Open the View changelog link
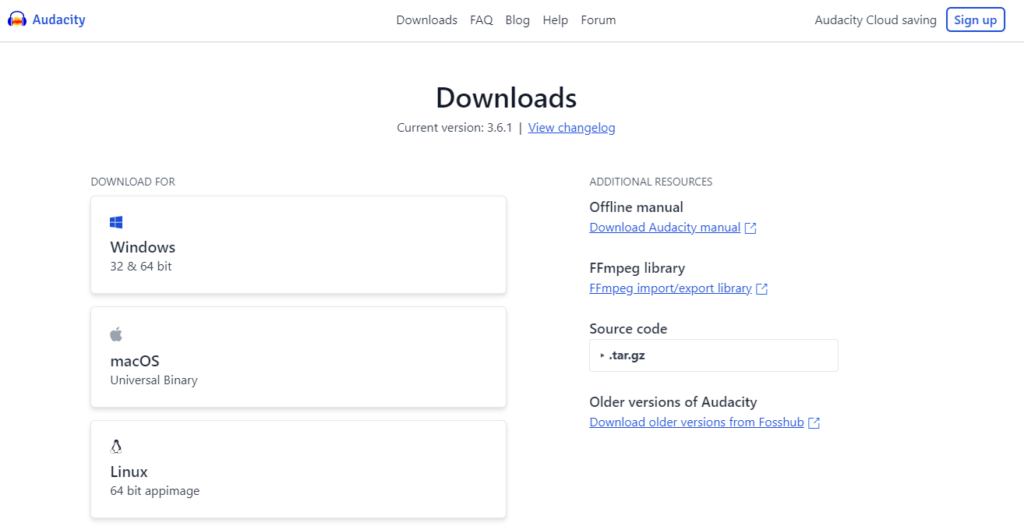This screenshot has height=530, width=1024. (571, 128)
